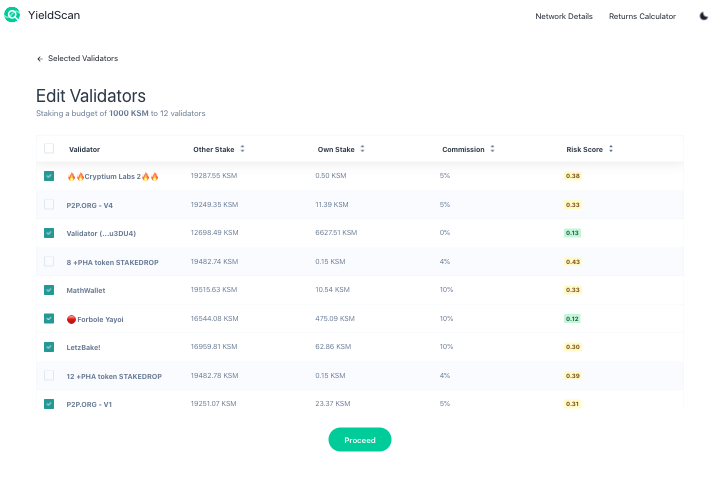The width and height of the screenshot is (720, 489).
Task: Click the 0.43 risk score badge
Action: (x=573, y=262)
